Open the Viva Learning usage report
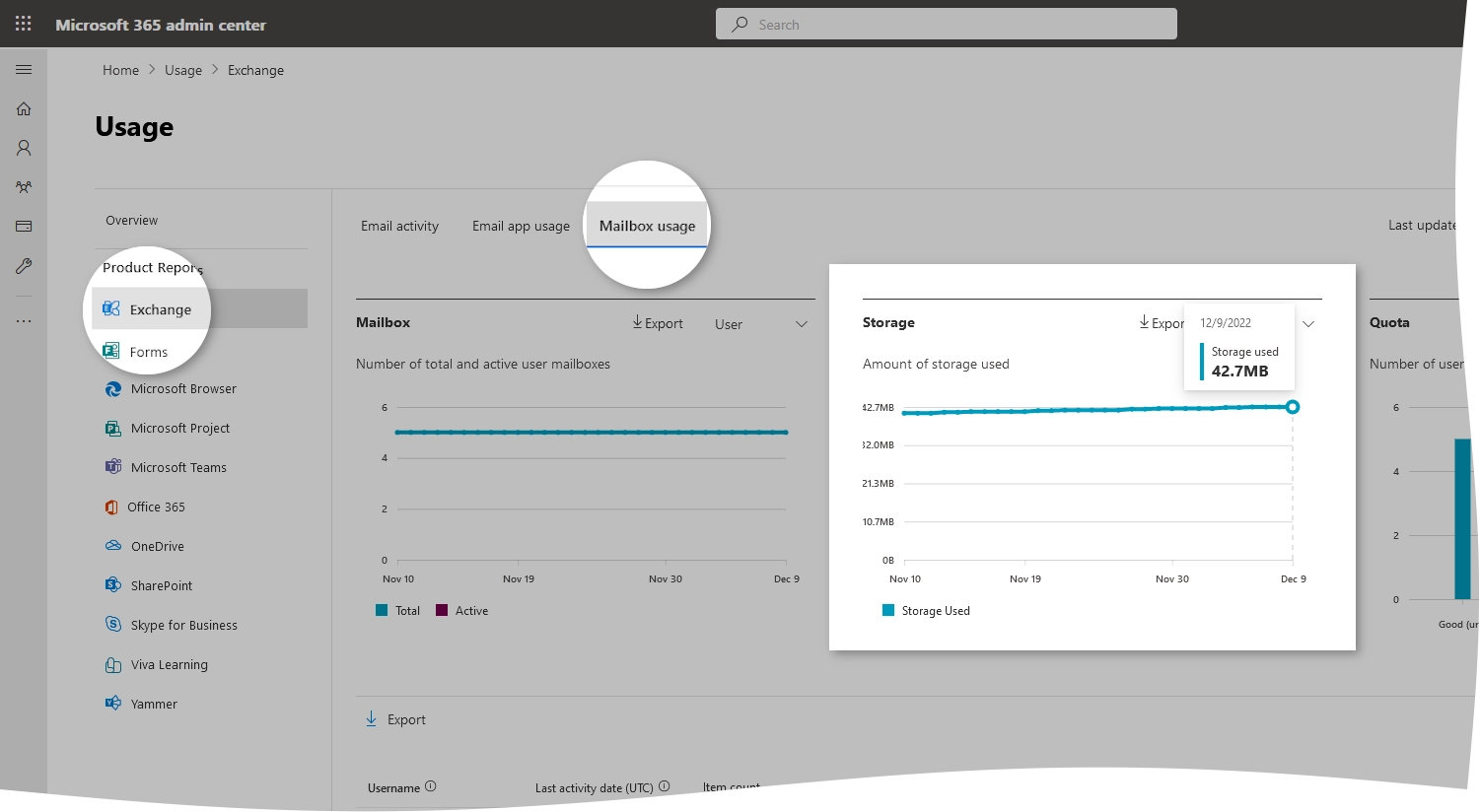This screenshot has width=1480, height=812. point(170,664)
